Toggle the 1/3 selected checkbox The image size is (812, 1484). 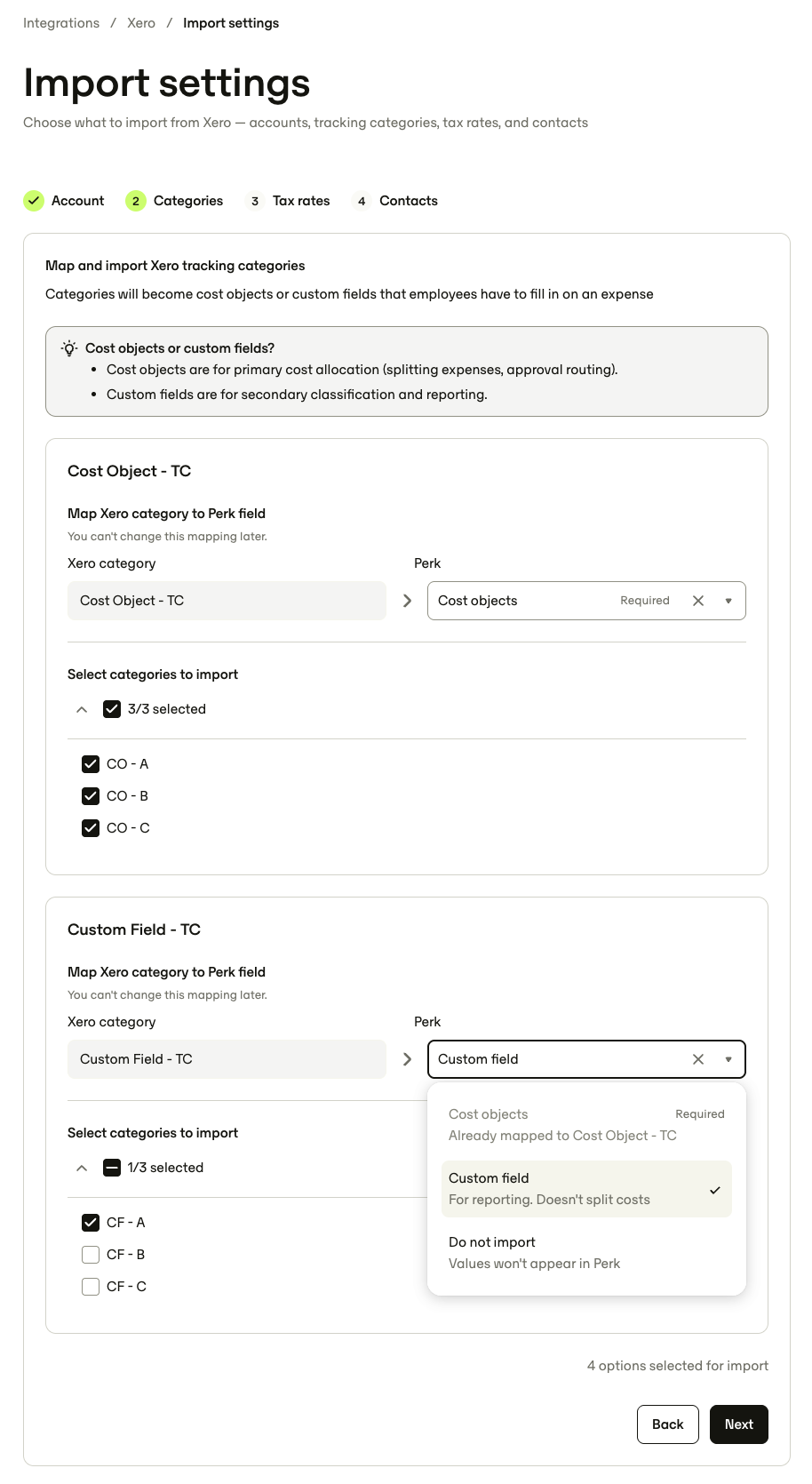click(x=112, y=1168)
